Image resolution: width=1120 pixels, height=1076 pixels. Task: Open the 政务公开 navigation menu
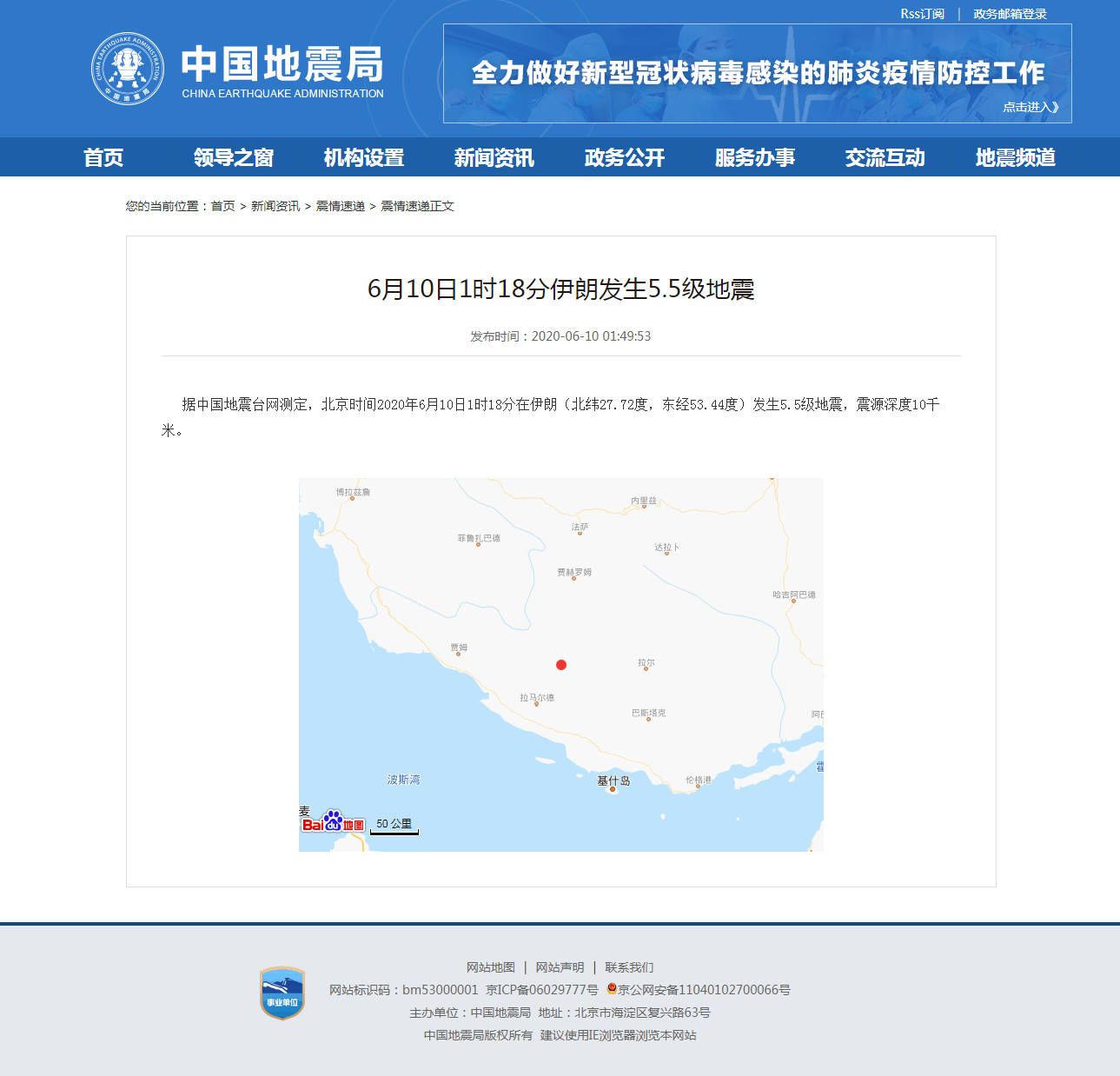pos(624,157)
